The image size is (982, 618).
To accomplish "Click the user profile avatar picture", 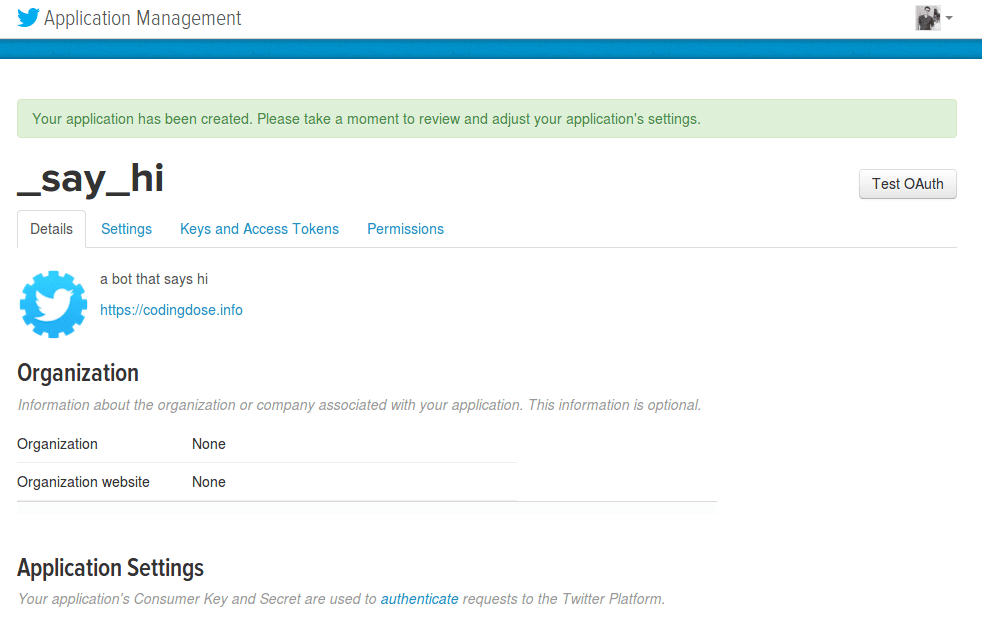I will 927,18.
